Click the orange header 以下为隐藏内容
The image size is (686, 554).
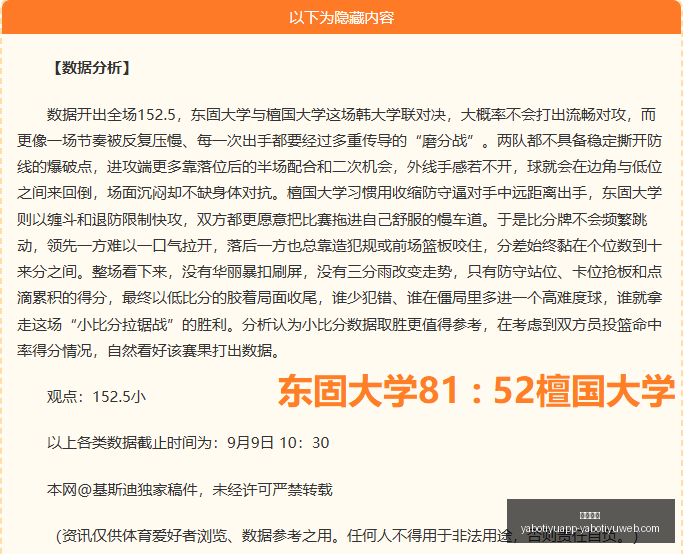[342, 18]
